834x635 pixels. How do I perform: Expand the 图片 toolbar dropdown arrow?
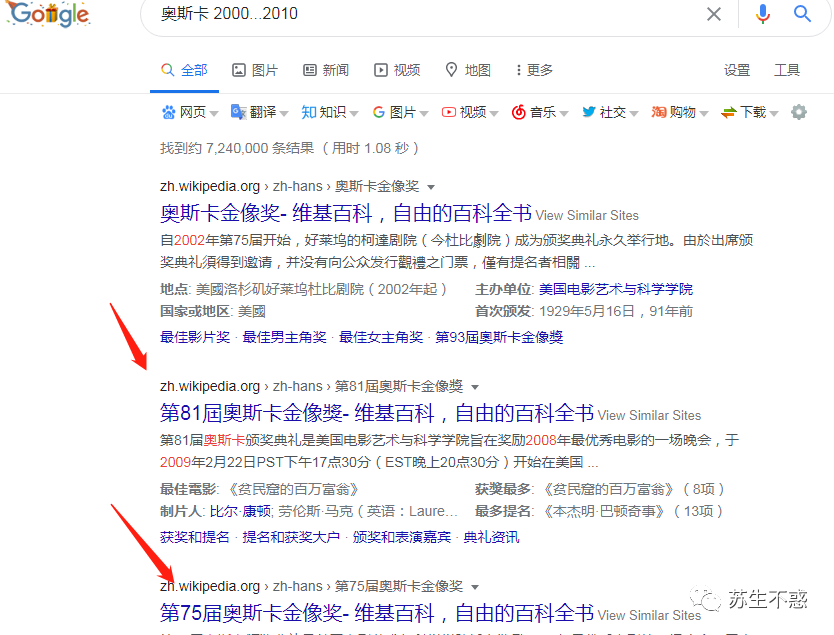(424, 113)
